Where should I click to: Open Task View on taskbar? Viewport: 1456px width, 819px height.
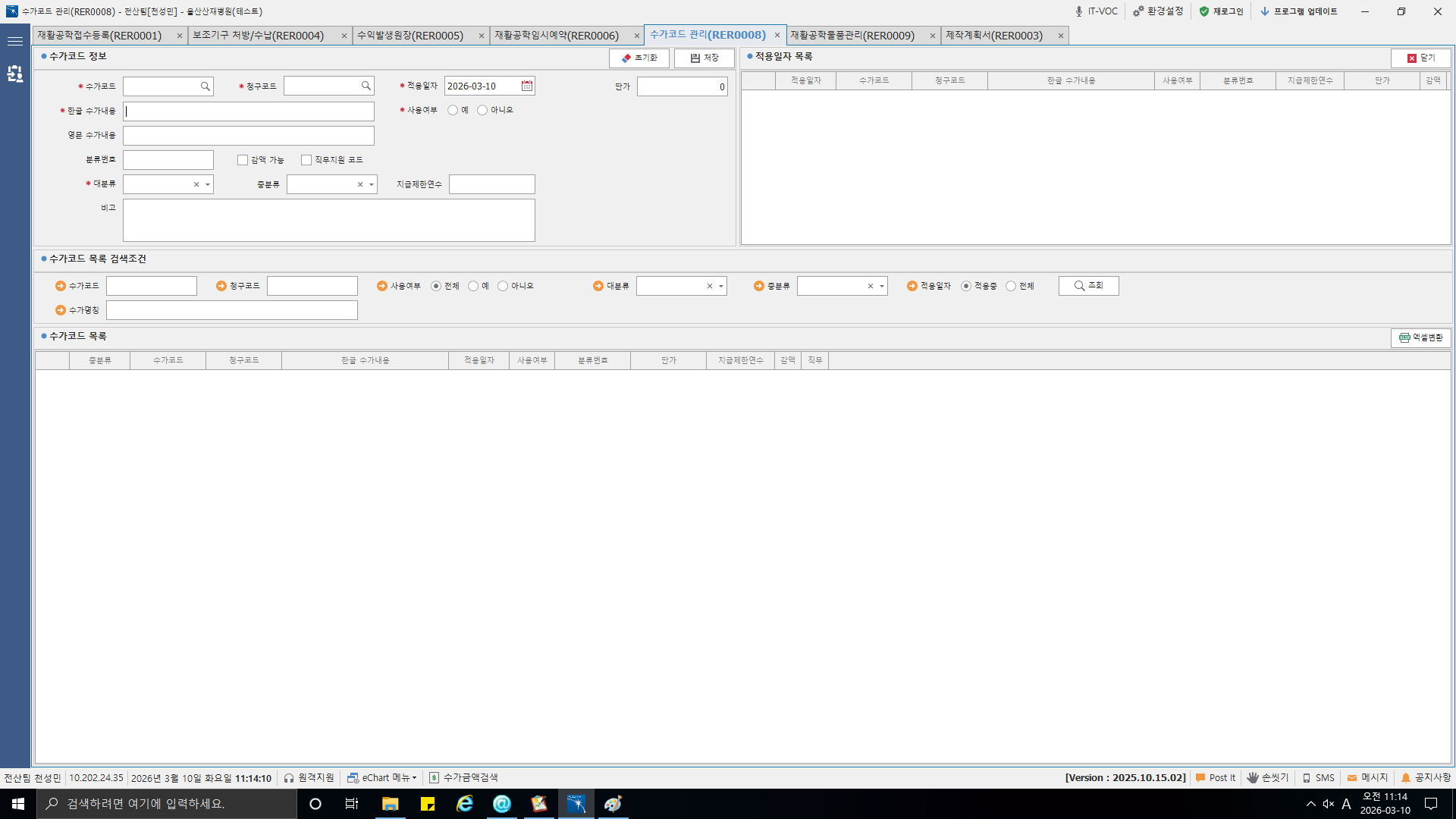(352, 804)
